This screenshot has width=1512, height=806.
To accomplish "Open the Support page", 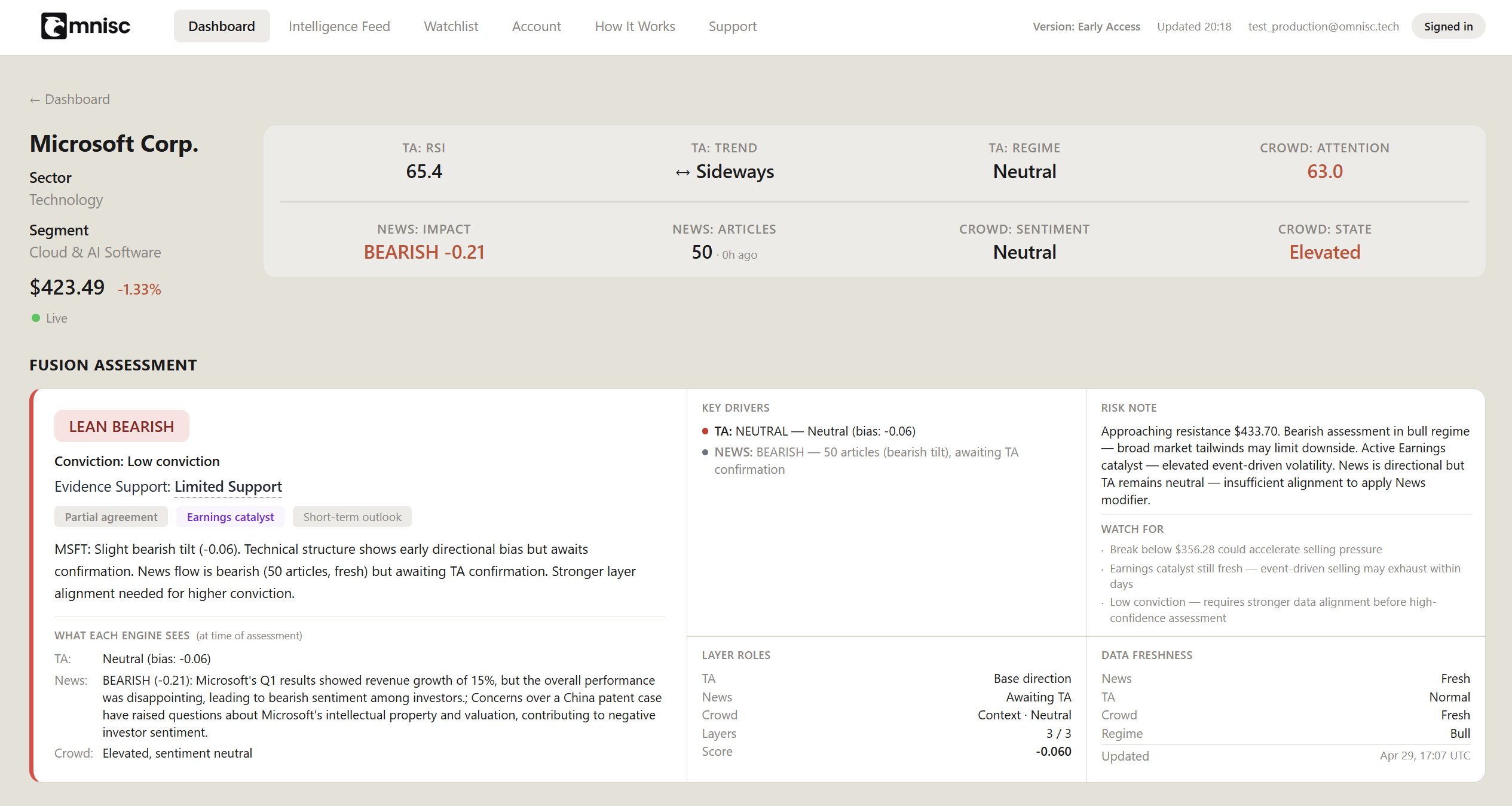I will 732,26.
